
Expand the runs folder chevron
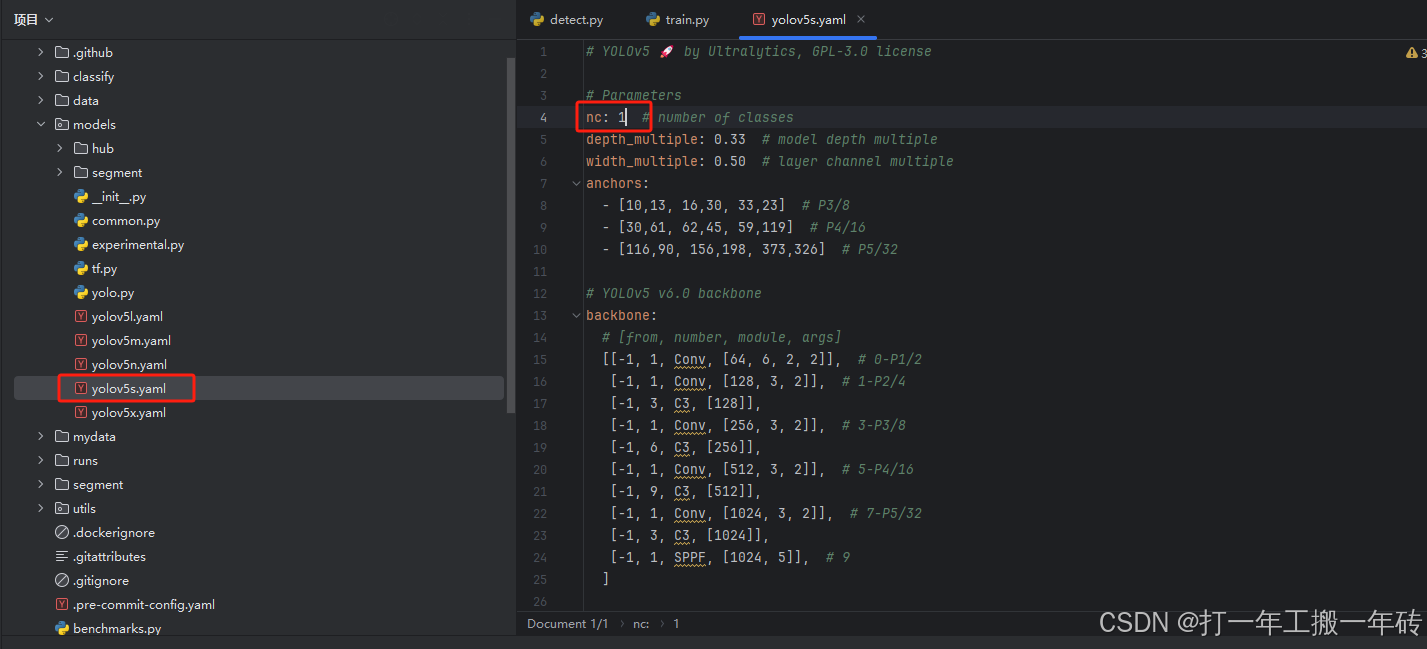click(41, 460)
